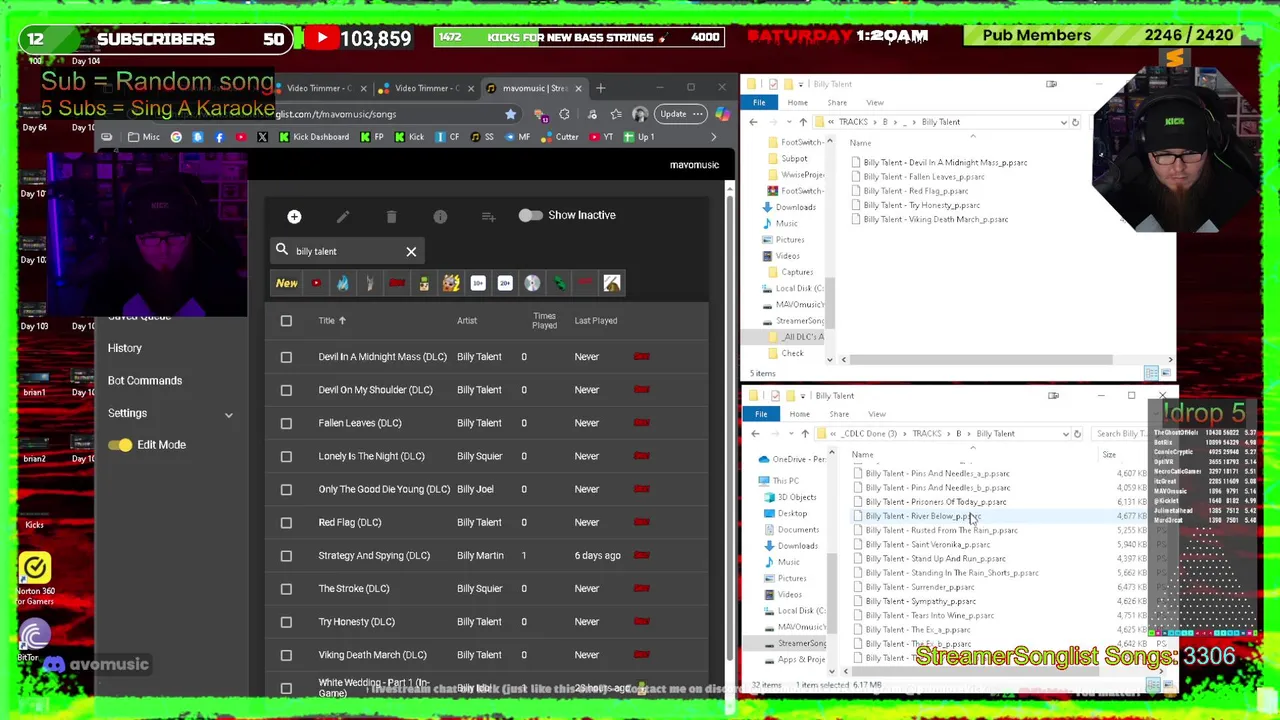Open Bot Commands in sidebar
This screenshot has width=1280, height=720.
pos(145,381)
